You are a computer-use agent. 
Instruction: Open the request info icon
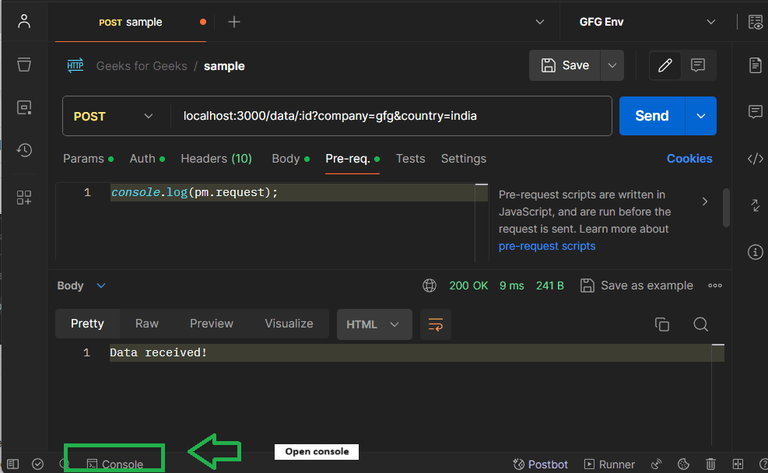755,252
